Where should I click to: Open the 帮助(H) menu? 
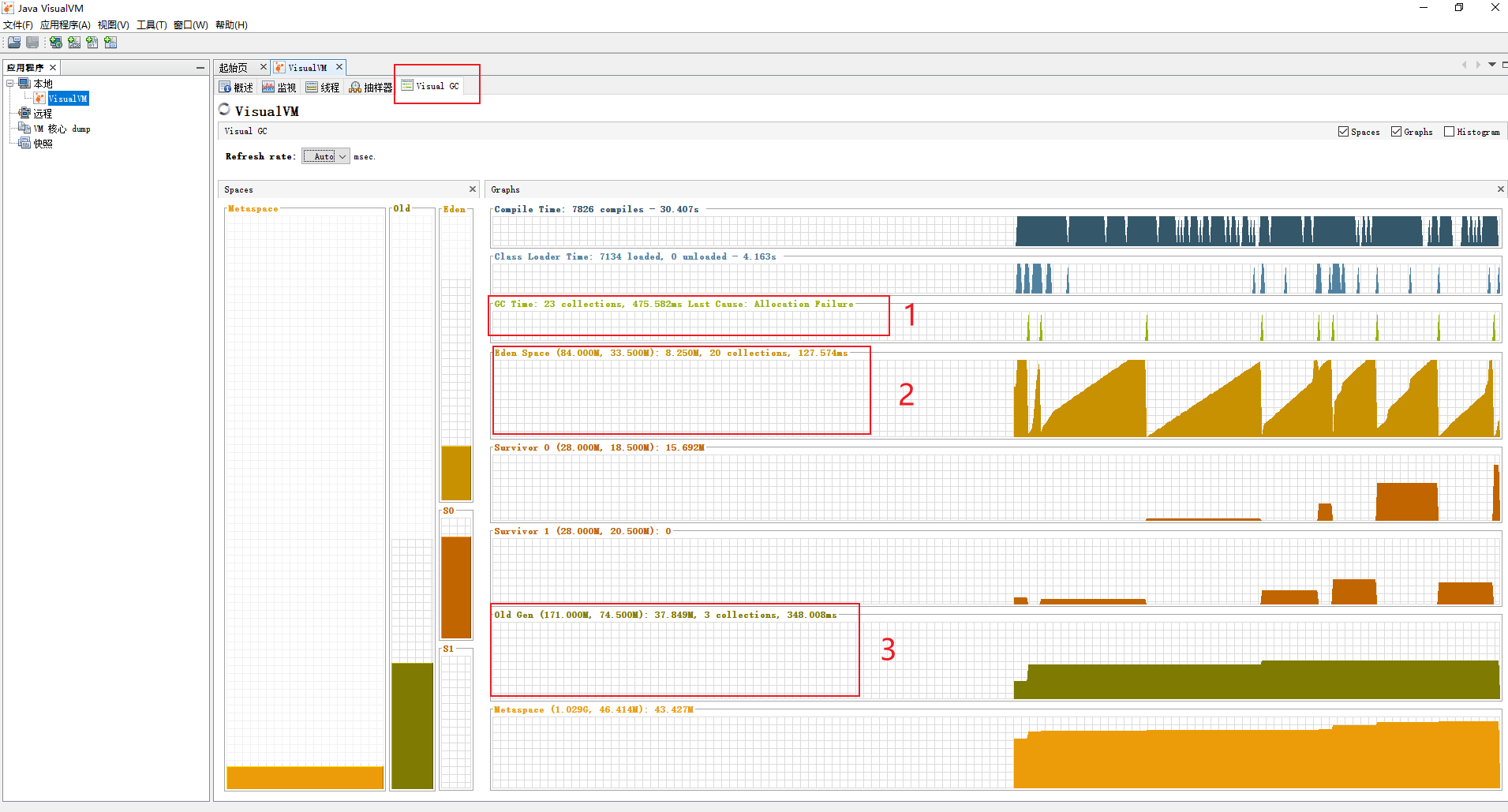(231, 25)
